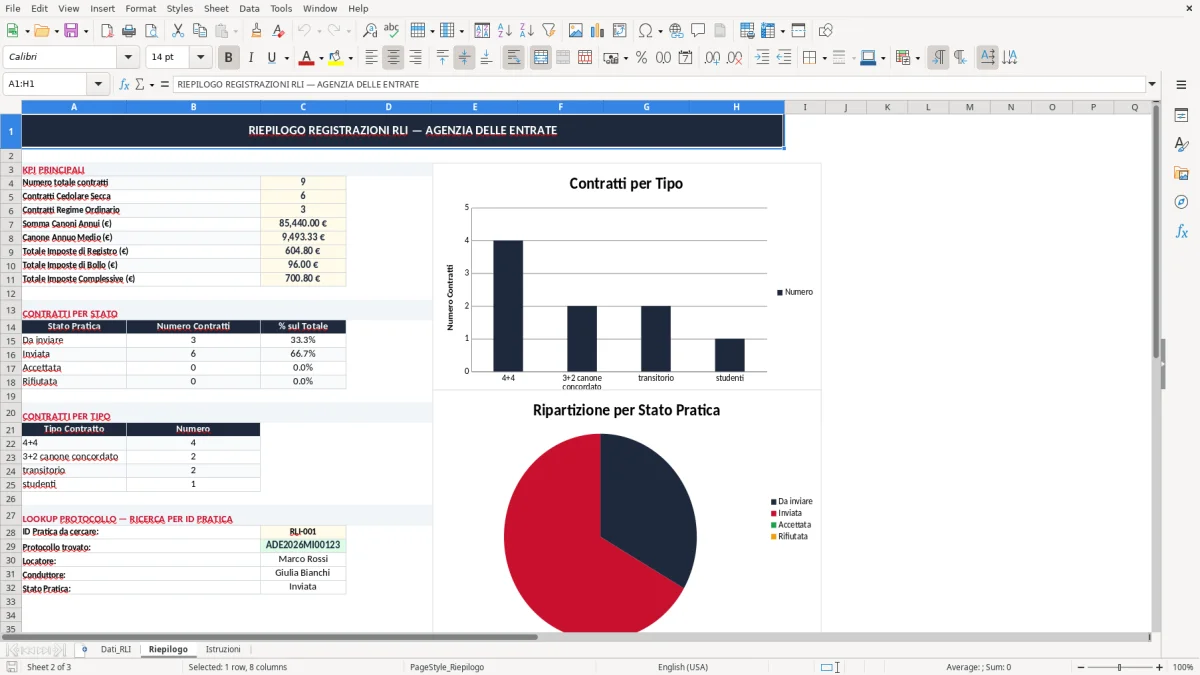Image resolution: width=1200 pixels, height=675 pixels.
Task: Align cell text right
Action: coord(415,58)
